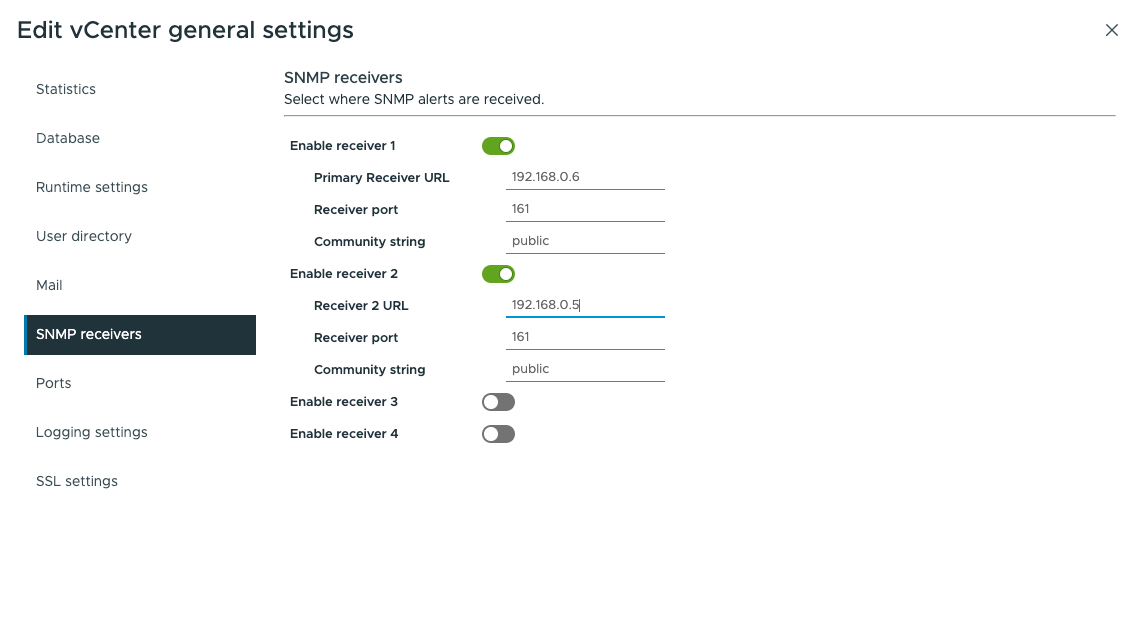Turn off the receiver 2 toggle
The image size is (1135, 644).
coord(498,274)
